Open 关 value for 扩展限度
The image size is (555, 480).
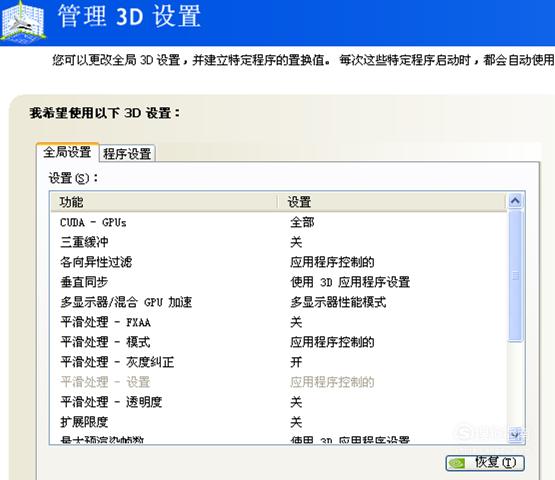tap(296, 422)
